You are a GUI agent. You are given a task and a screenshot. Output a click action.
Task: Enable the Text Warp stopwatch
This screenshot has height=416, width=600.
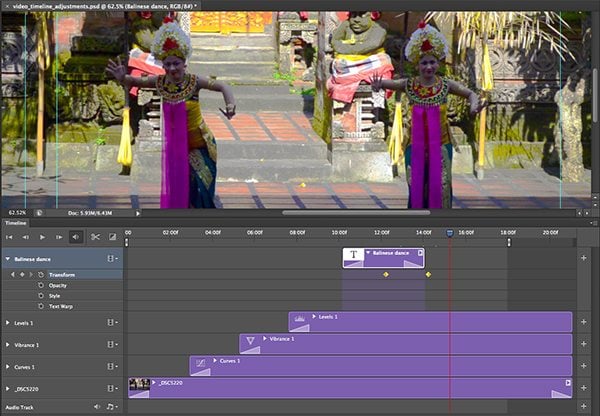point(41,306)
